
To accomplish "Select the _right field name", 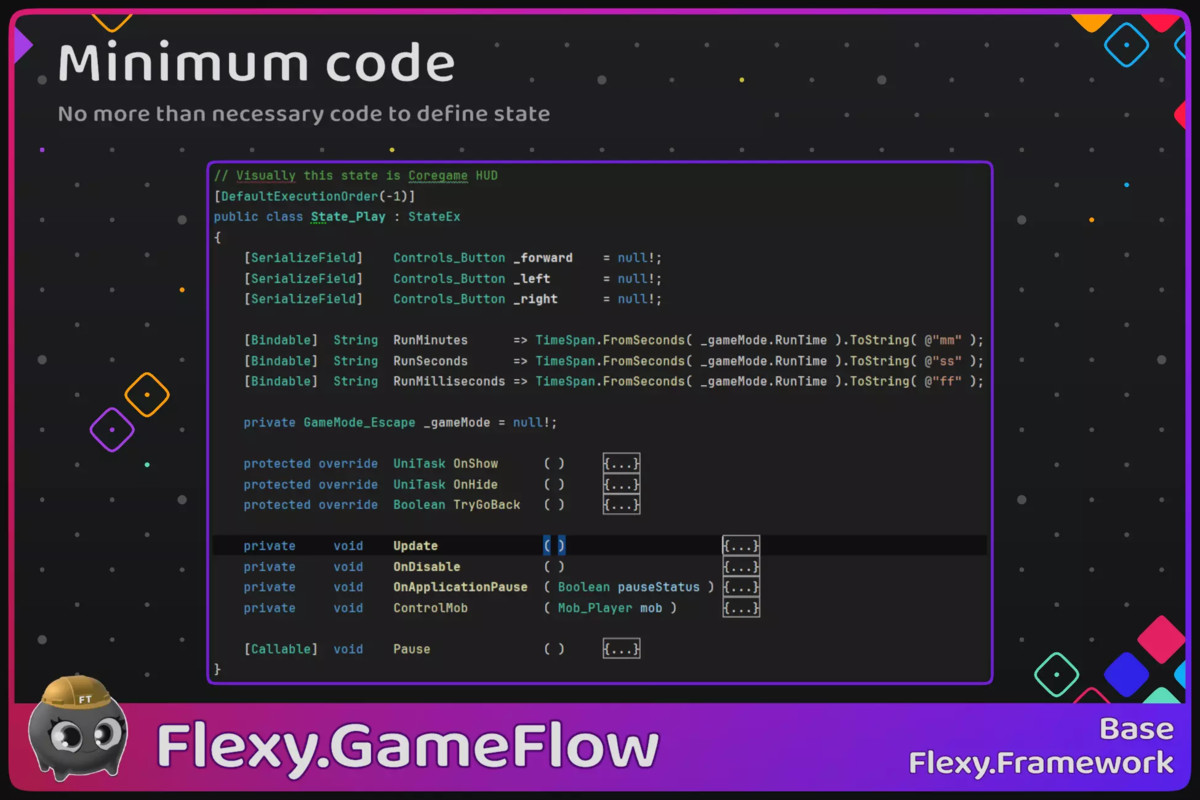I will tap(535, 299).
